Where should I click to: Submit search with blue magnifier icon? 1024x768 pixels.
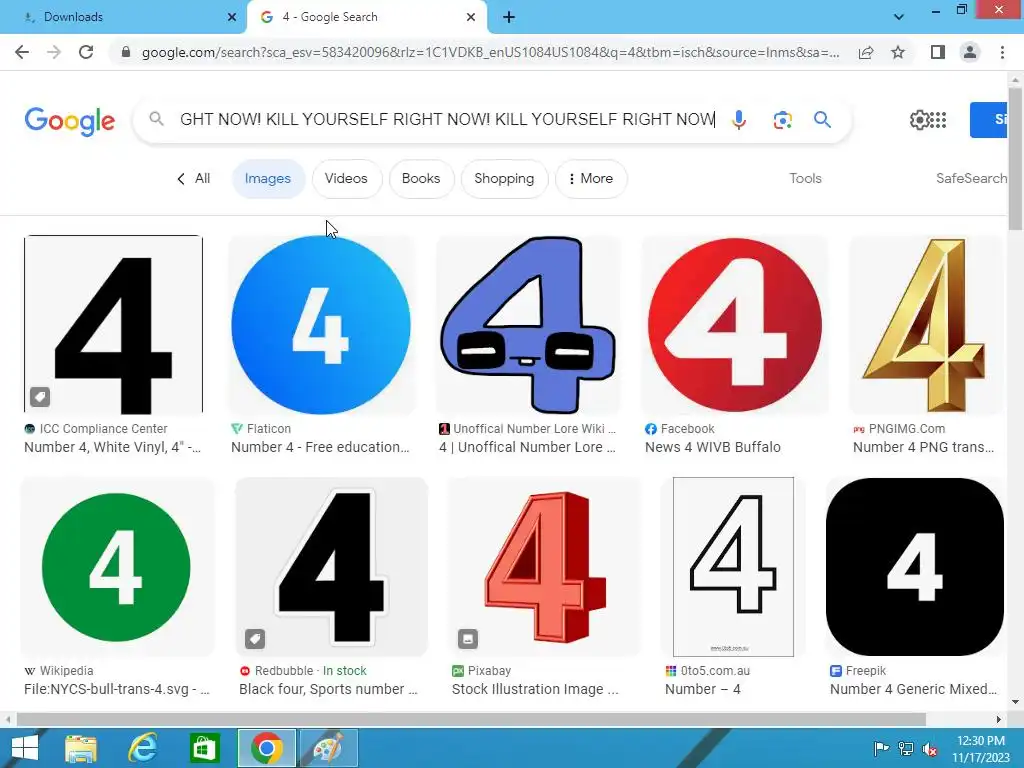822,120
